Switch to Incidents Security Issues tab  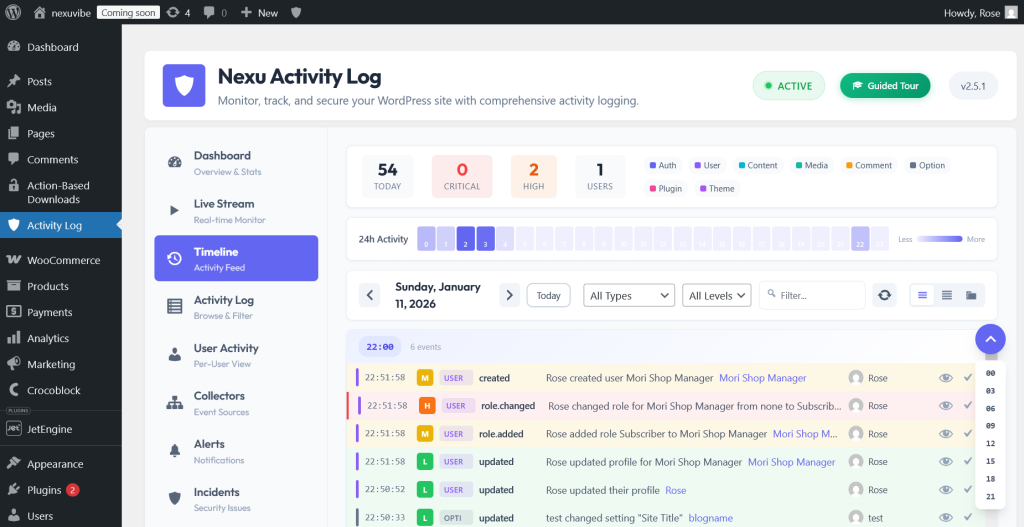(x=236, y=499)
